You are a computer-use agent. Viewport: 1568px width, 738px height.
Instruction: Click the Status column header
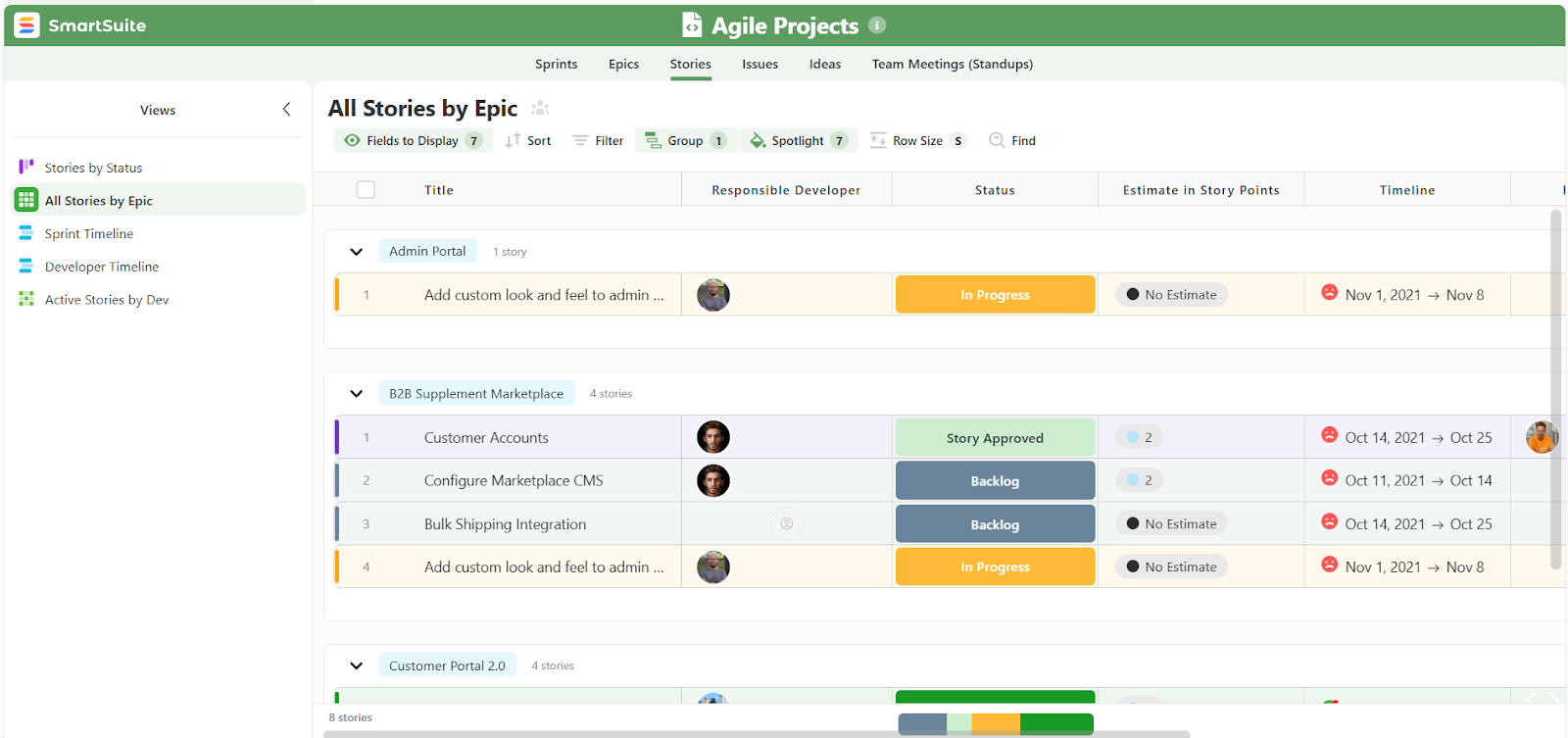995,190
